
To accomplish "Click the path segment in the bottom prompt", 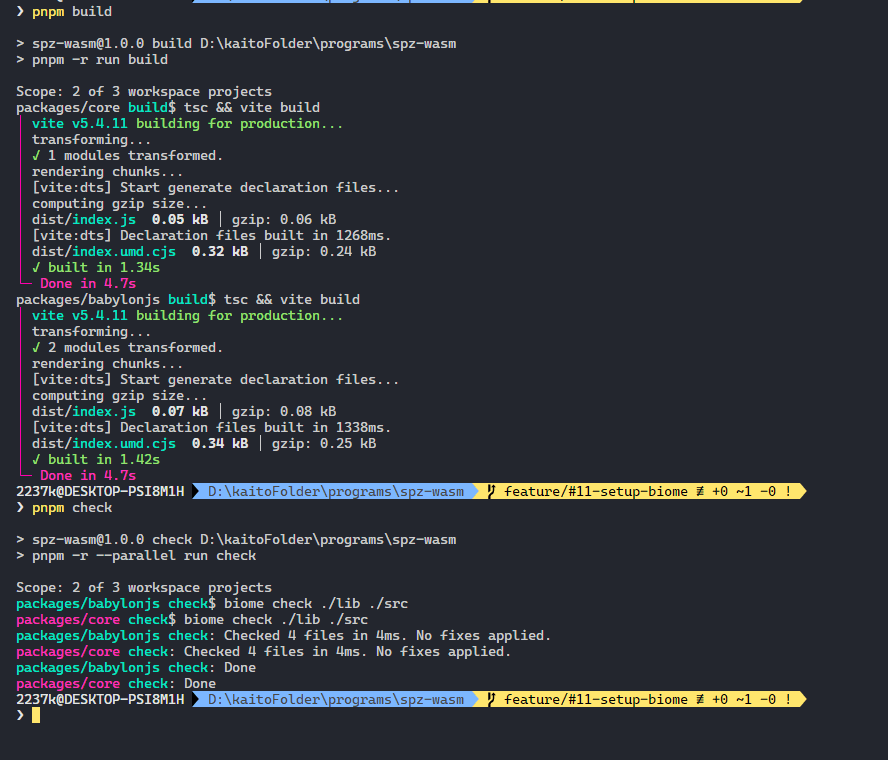I will tap(336, 699).
